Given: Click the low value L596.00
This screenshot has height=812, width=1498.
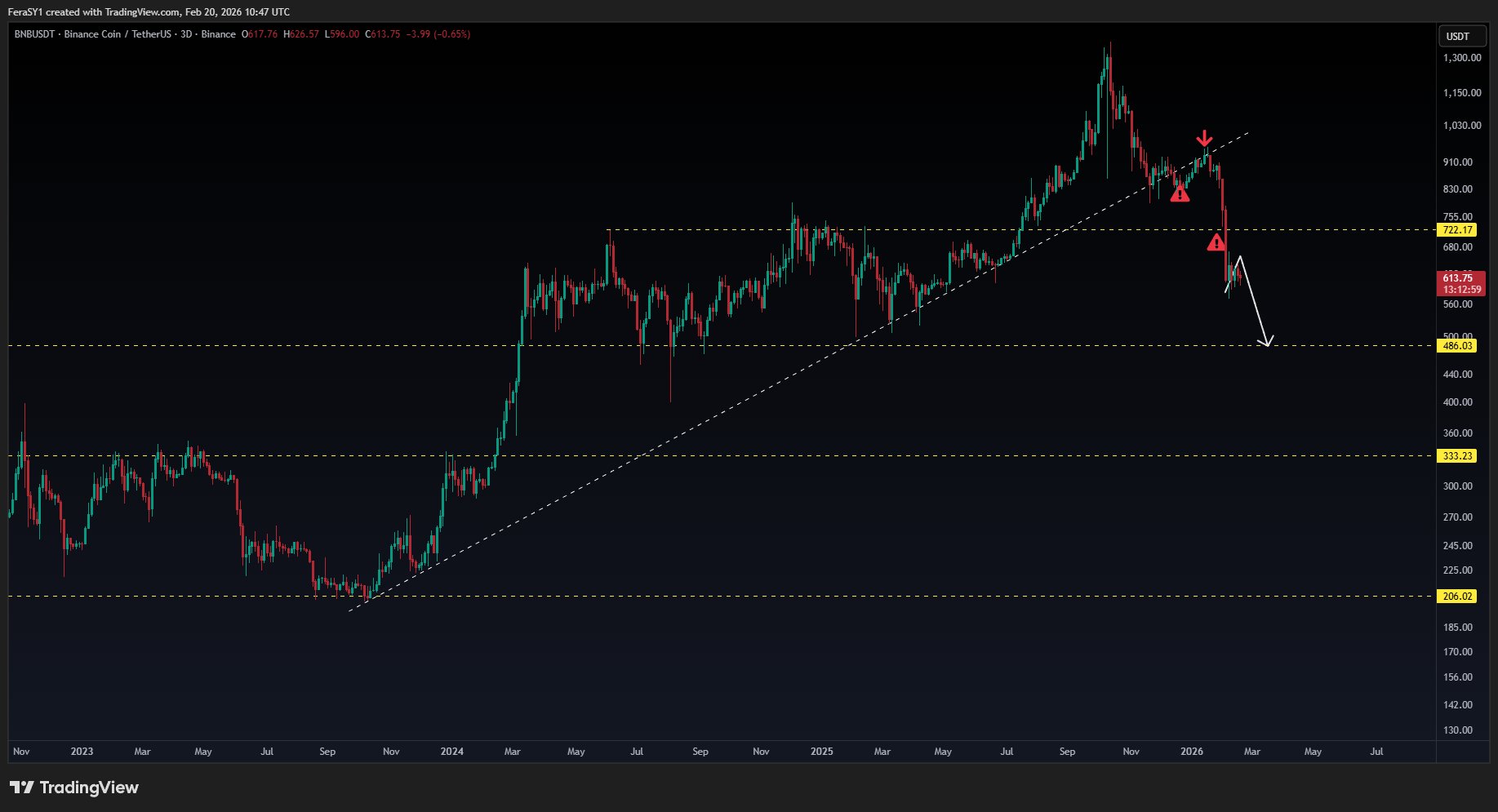Looking at the screenshot, I should [342, 34].
